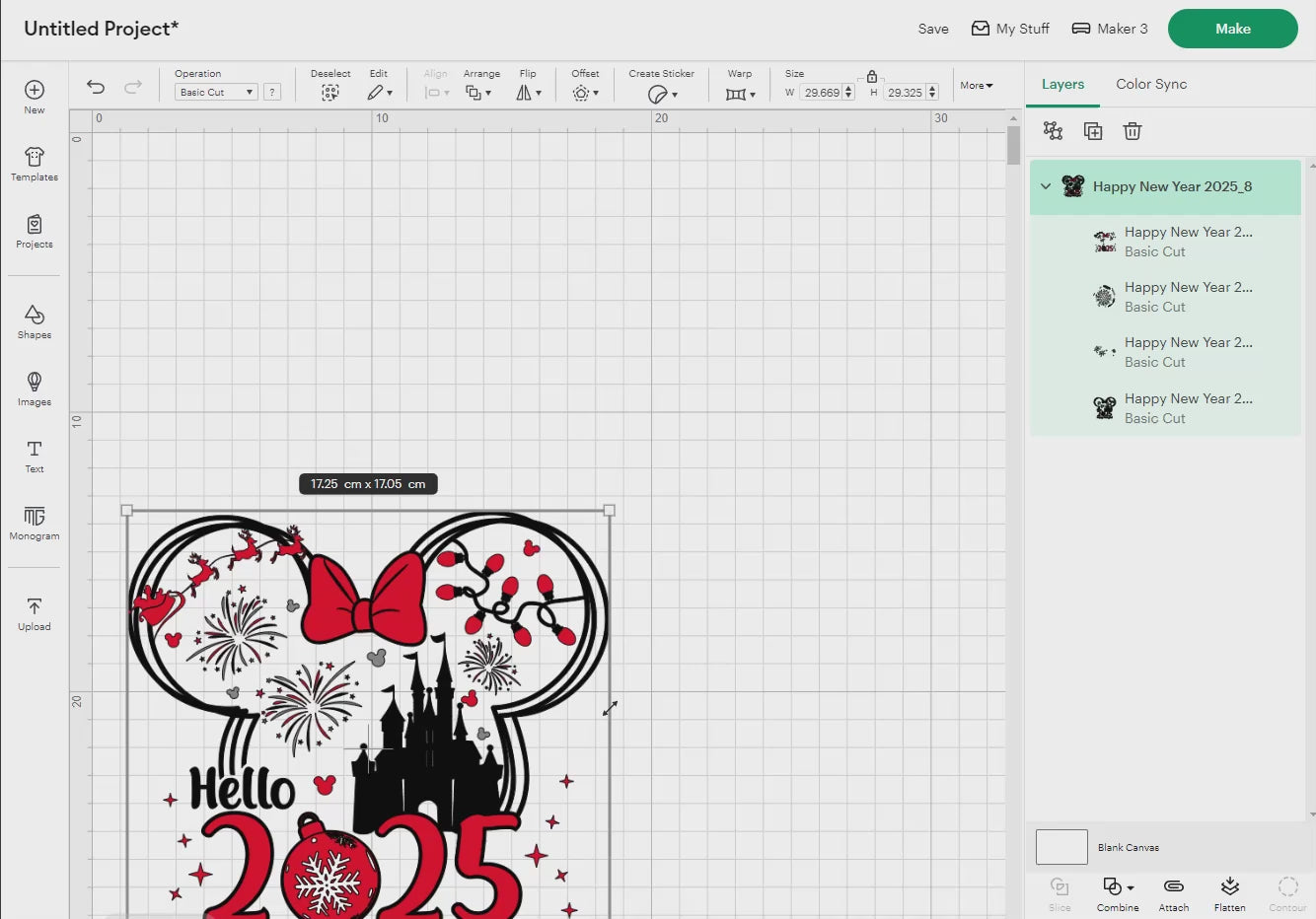Click the red bow in the design
The image size is (1316, 919).
(364, 600)
